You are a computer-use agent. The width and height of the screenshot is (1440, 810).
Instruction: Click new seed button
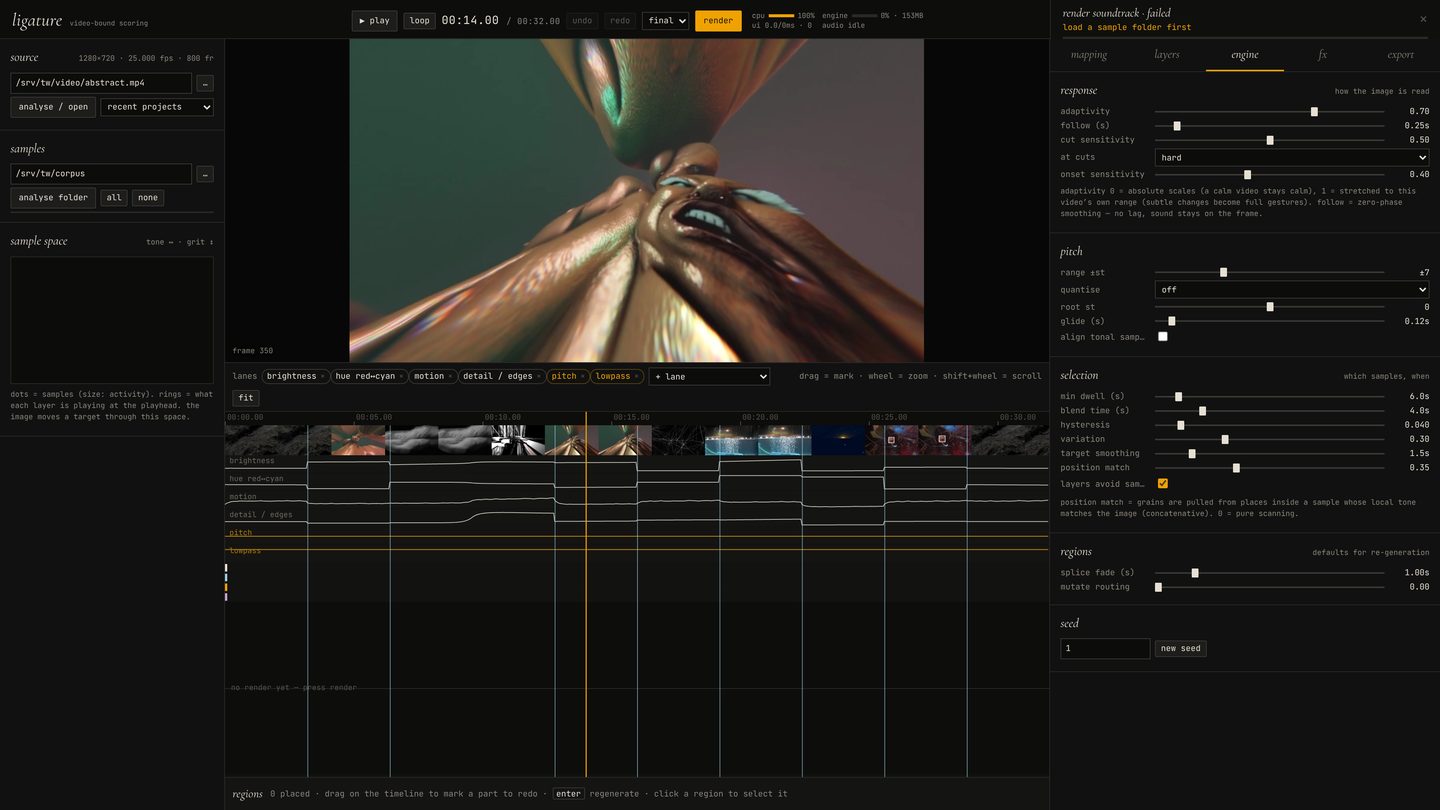(1181, 649)
